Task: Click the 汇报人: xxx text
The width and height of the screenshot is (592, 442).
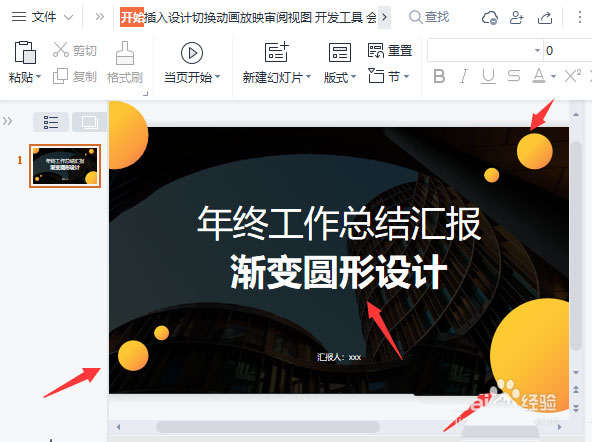Action: tap(339, 357)
